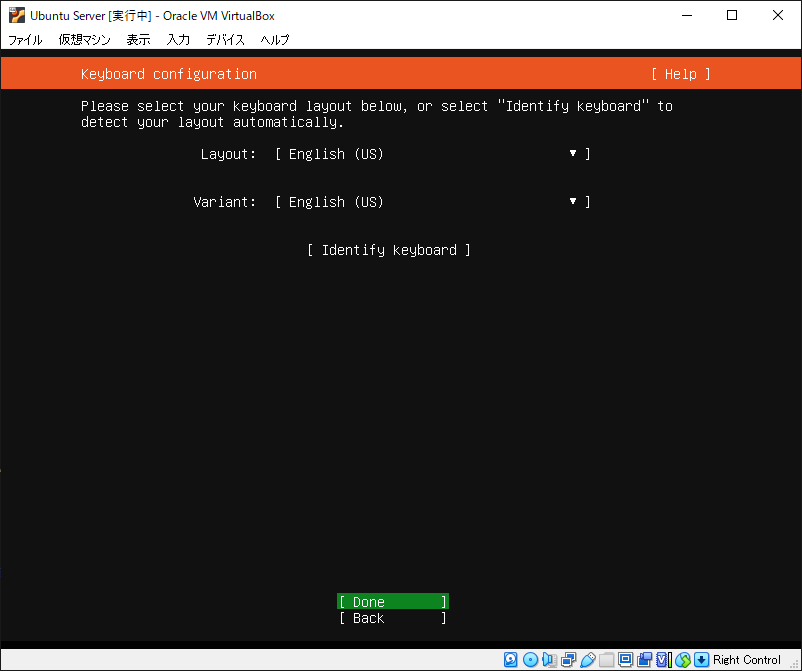
Task: Close the VirtualBox window
Action: [777, 15]
